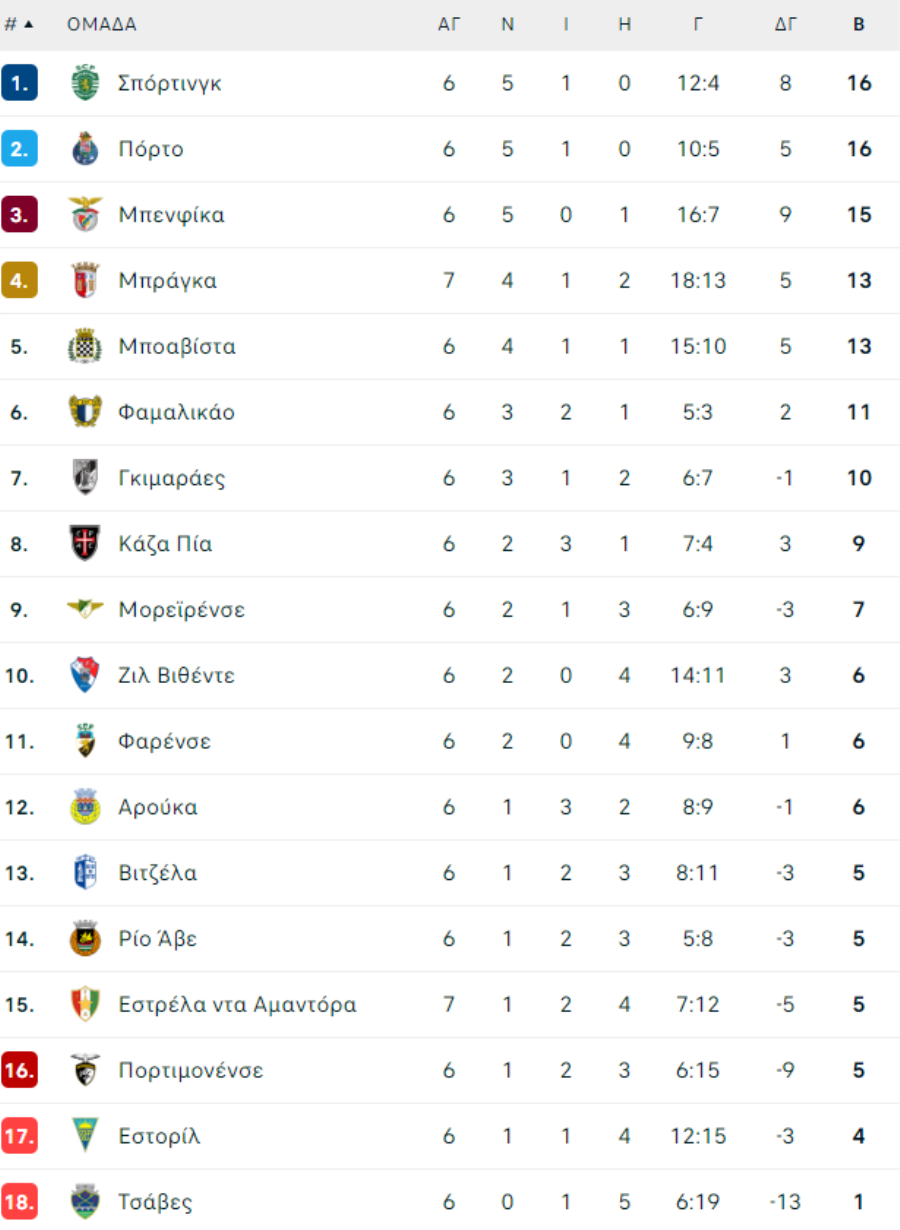This screenshot has width=900, height=1230.
Task: Click the Κάζα Πία shield crest
Action: (x=85, y=544)
